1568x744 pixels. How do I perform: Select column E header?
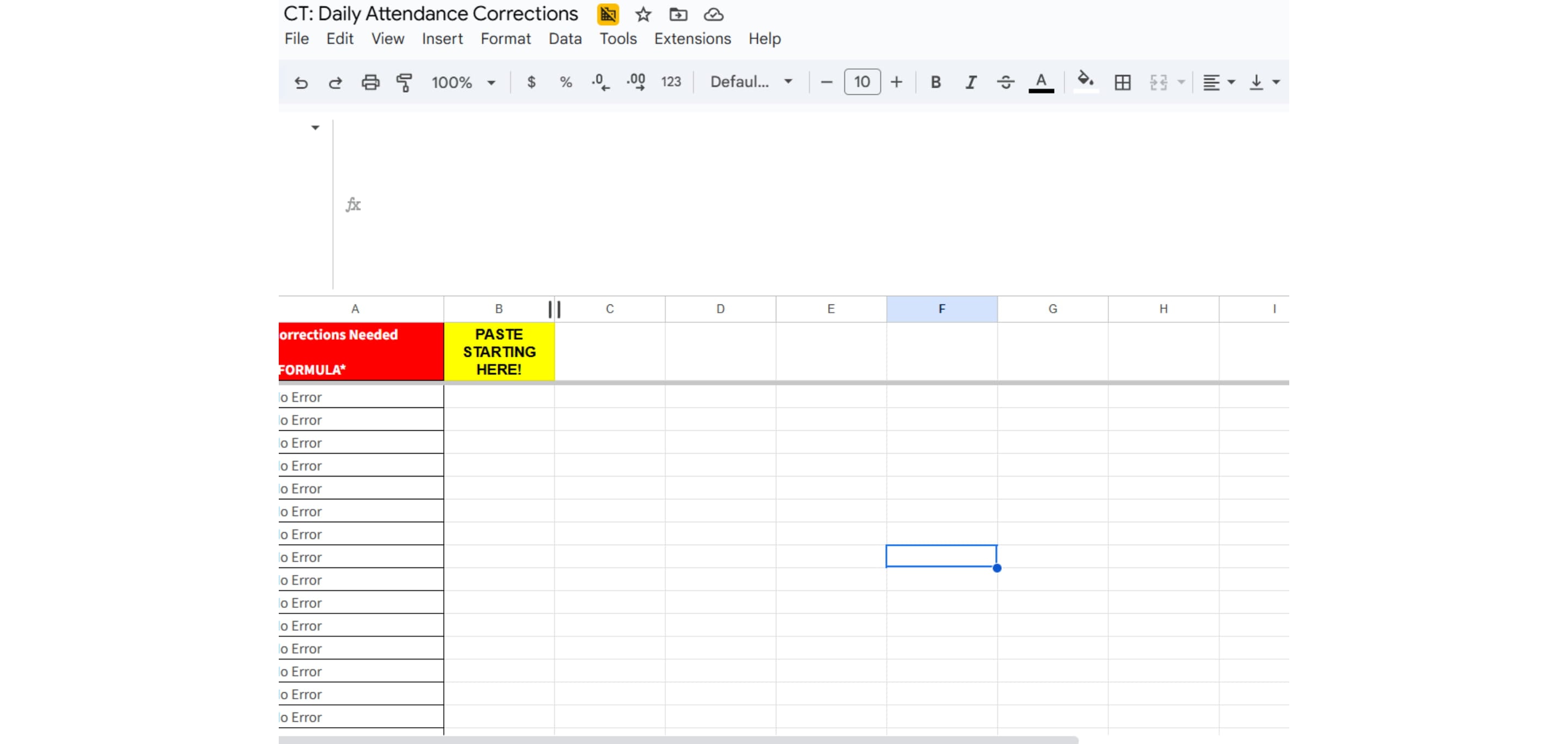(x=831, y=309)
